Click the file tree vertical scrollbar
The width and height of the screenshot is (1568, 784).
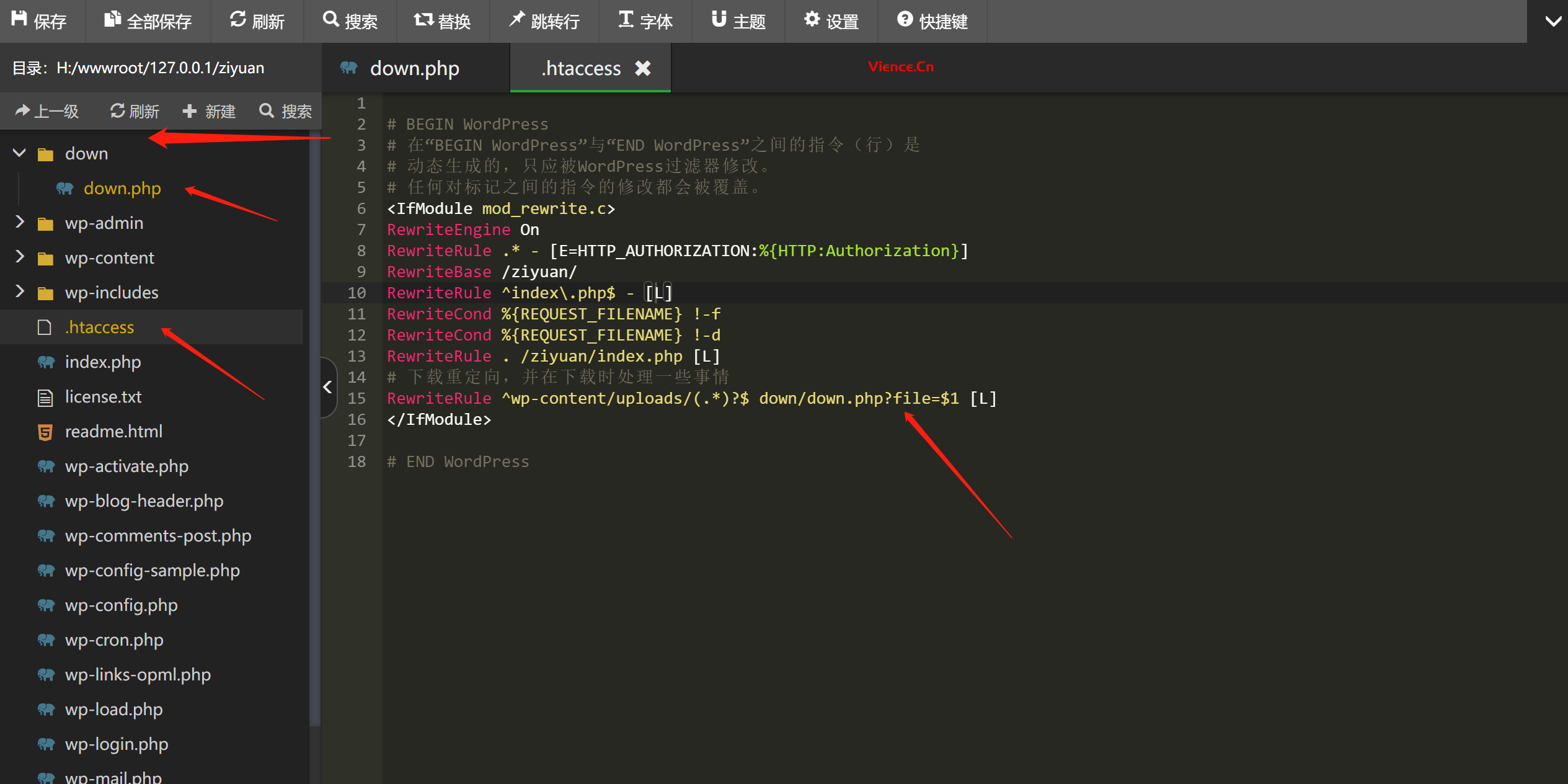[315, 434]
